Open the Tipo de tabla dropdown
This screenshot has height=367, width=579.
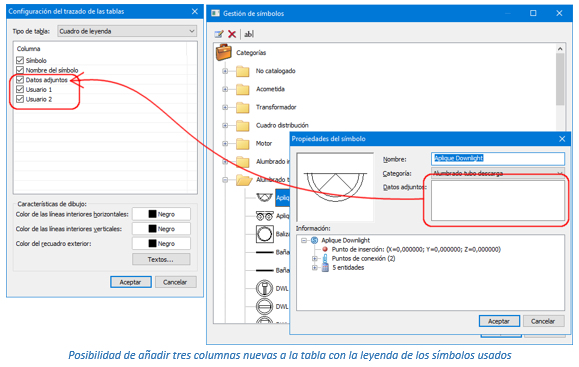127,31
